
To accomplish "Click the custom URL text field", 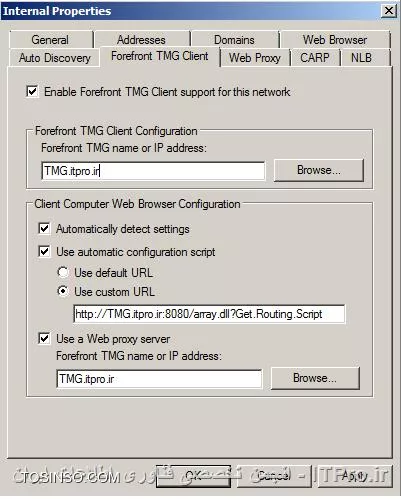I will point(209,314).
